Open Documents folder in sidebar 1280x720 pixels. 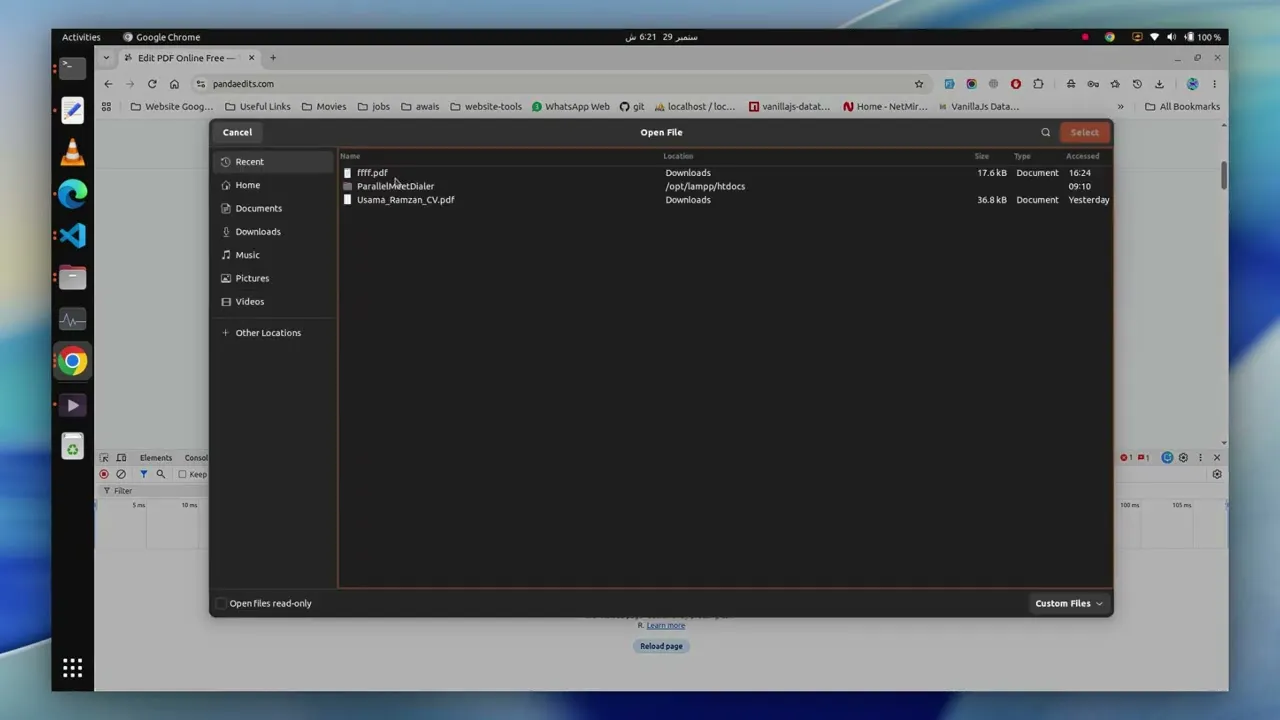[273, 208]
